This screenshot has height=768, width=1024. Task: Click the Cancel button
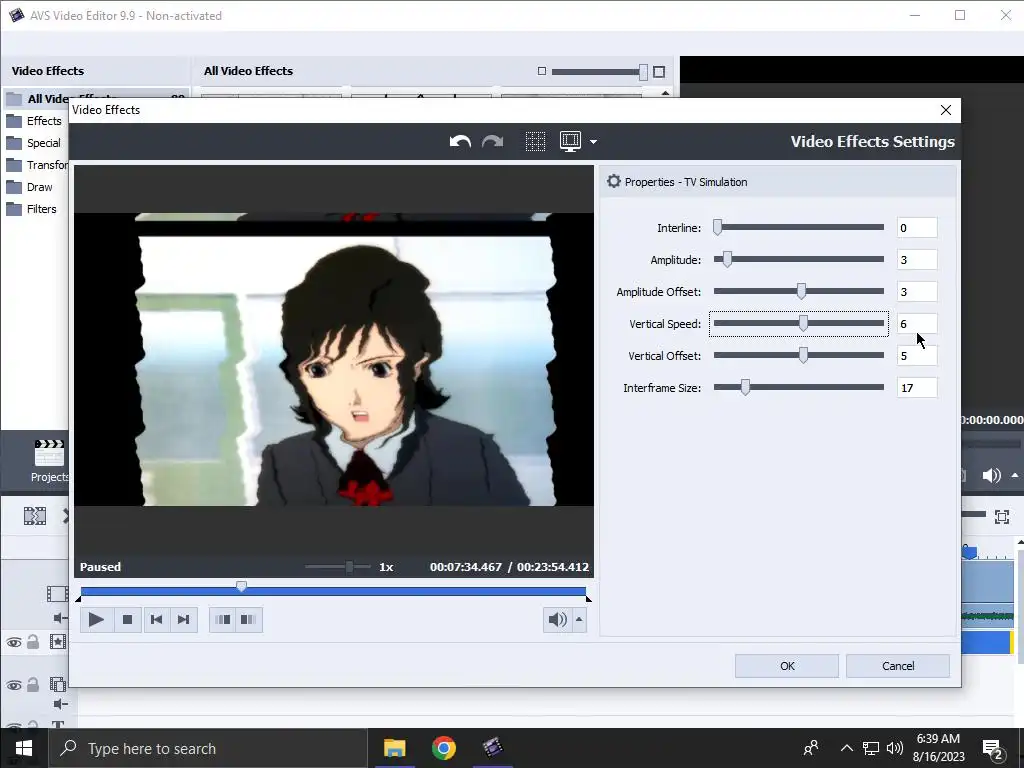pyautogui.click(x=898, y=666)
